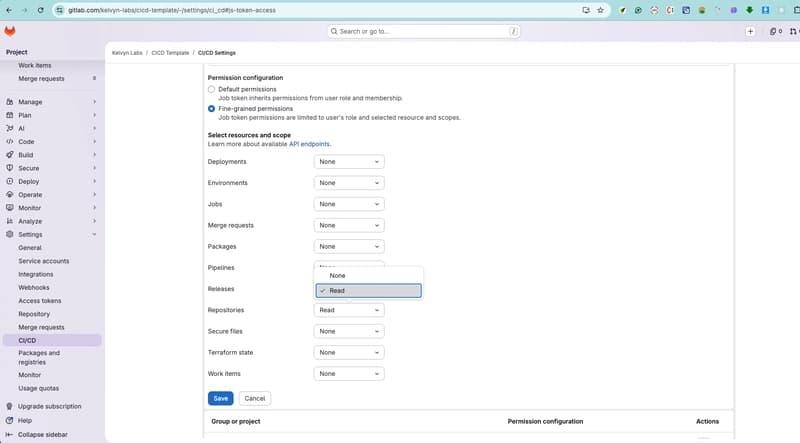Viewport: 800px width, 443px height.
Task: Open the Packages permission dropdown
Action: 349,247
